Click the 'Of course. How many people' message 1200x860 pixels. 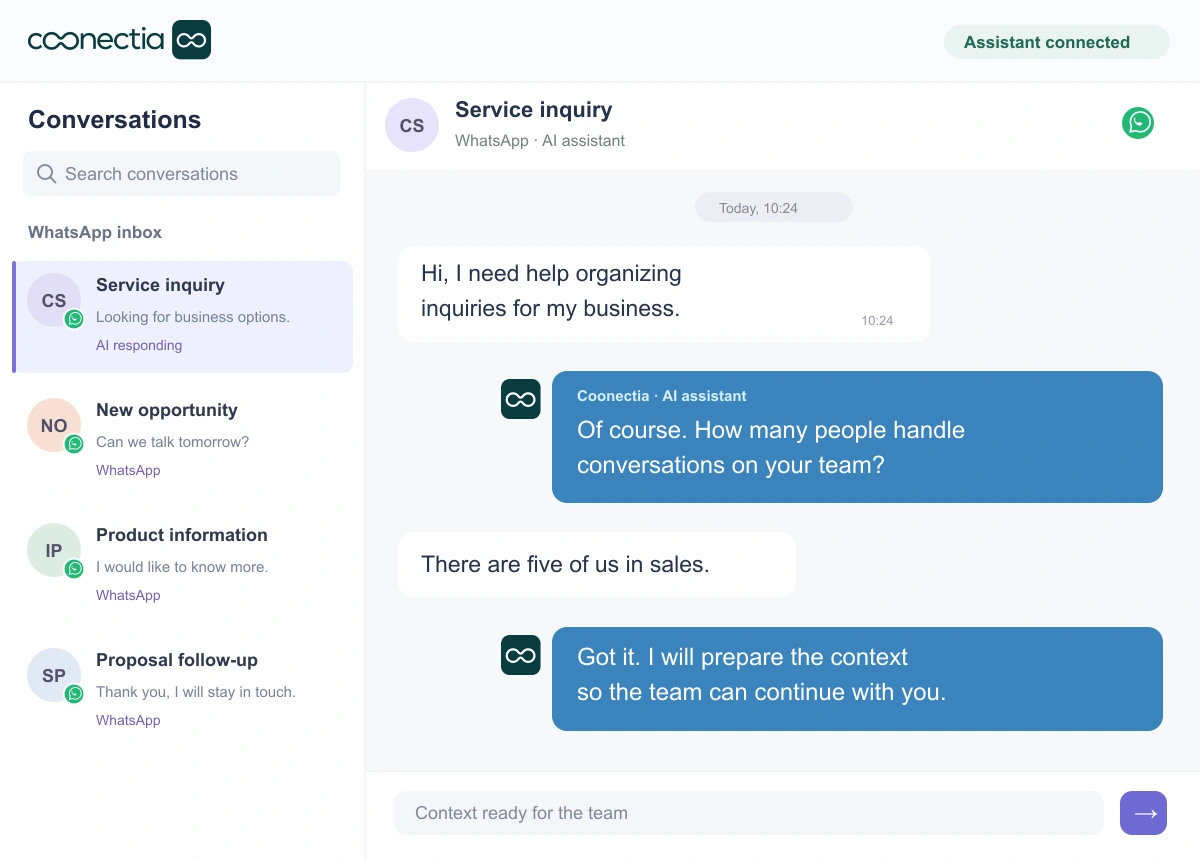coord(857,437)
